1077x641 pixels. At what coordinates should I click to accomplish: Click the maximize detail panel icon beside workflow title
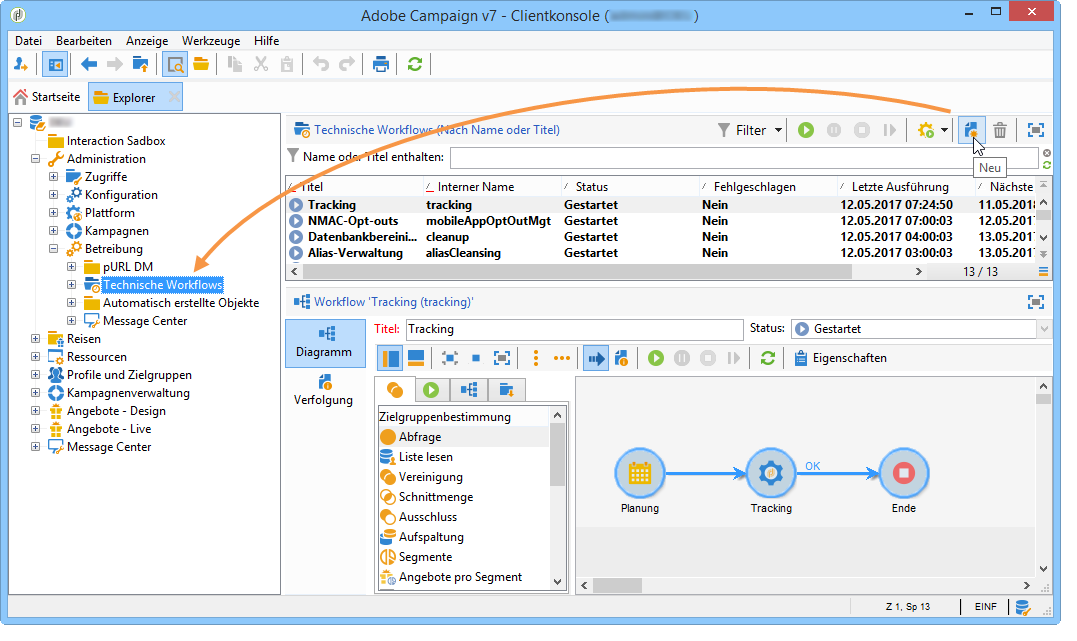pyautogui.click(x=1036, y=302)
